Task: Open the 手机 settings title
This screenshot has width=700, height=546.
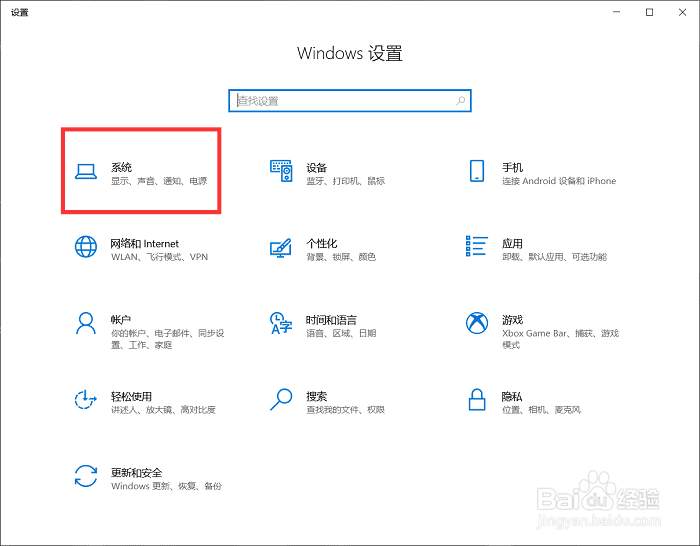Action: tap(512, 167)
